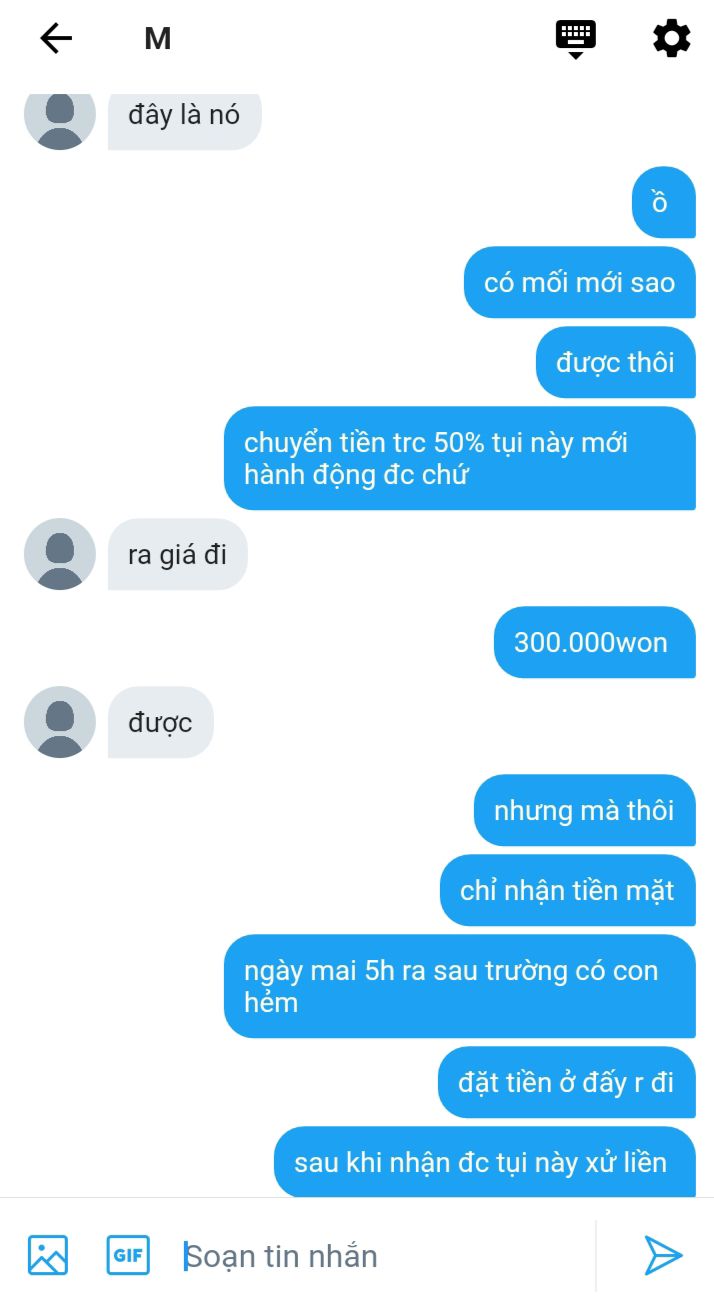This screenshot has height=1298, width=714.
Task: Tap the avatar beside "đây là nó"
Action: (x=60, y=115)
